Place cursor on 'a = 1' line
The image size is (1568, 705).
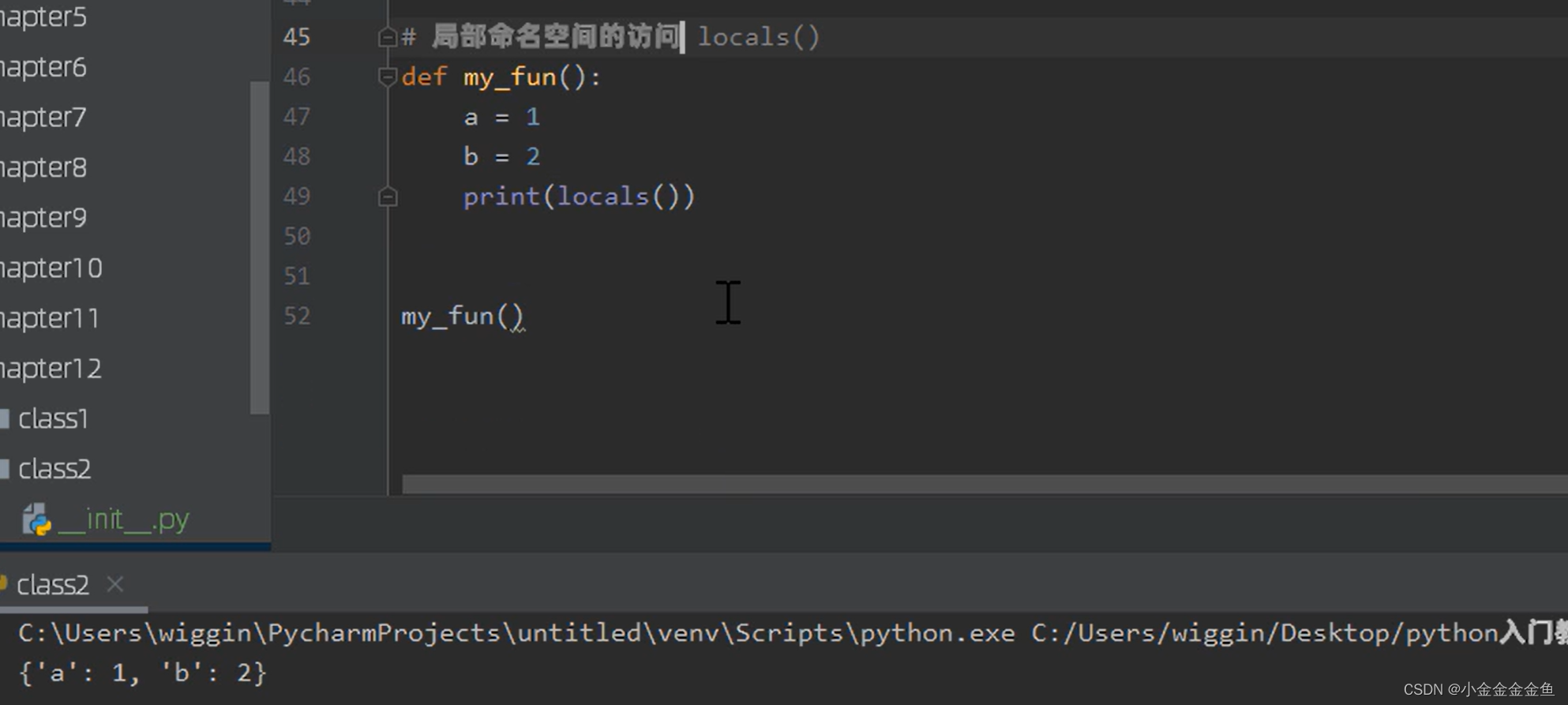[501, 118]
